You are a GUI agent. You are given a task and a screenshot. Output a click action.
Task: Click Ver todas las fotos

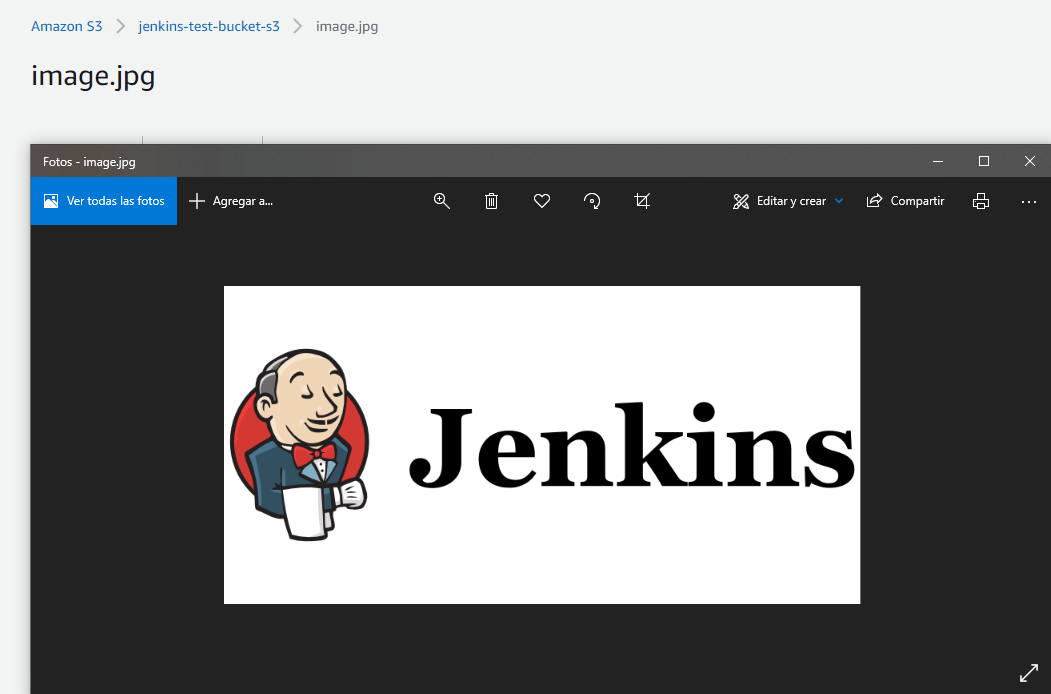coord(103,200)
